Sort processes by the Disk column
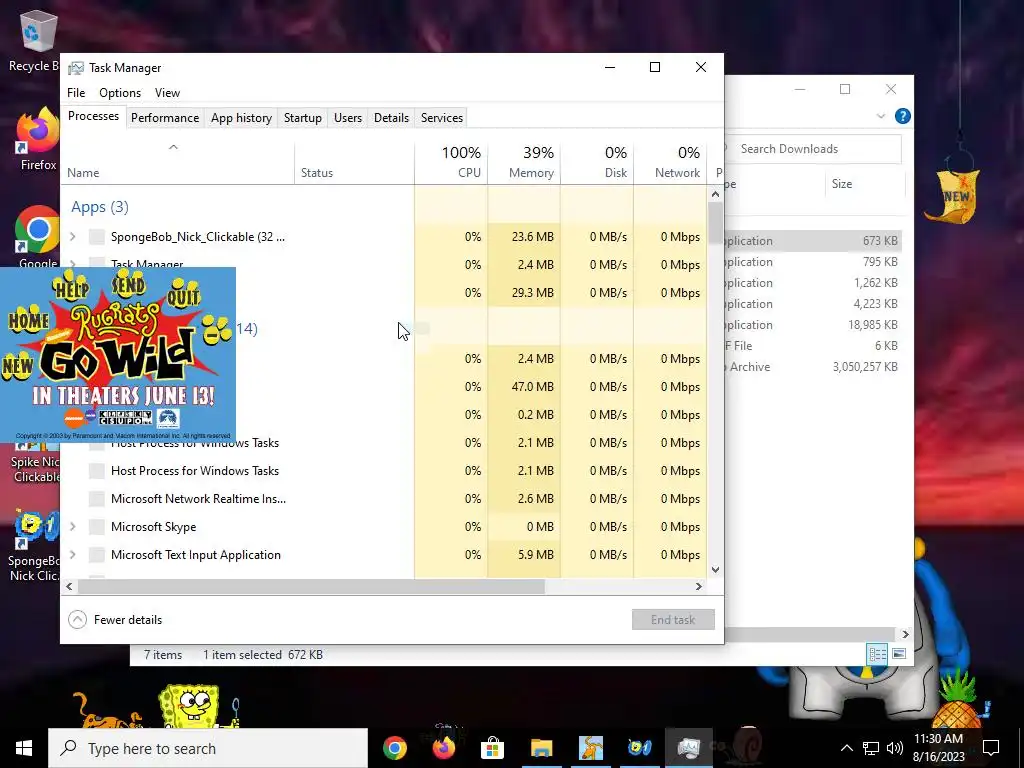Image resolution: width=1024 pixels, height=768 pixels. 598,162
